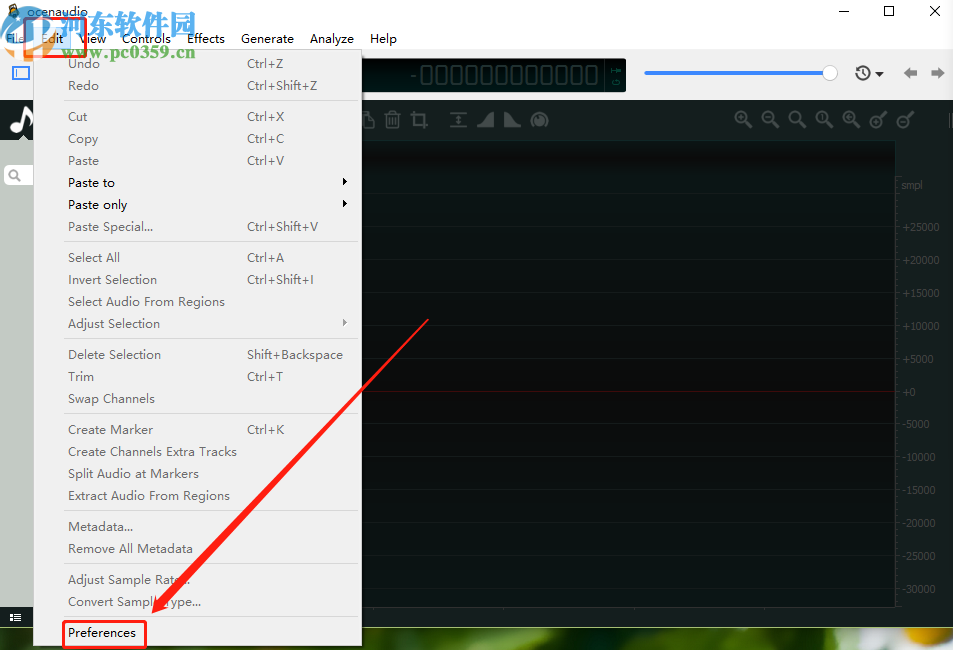Click the +0 amplitude scale label

[x=909, y=392]
